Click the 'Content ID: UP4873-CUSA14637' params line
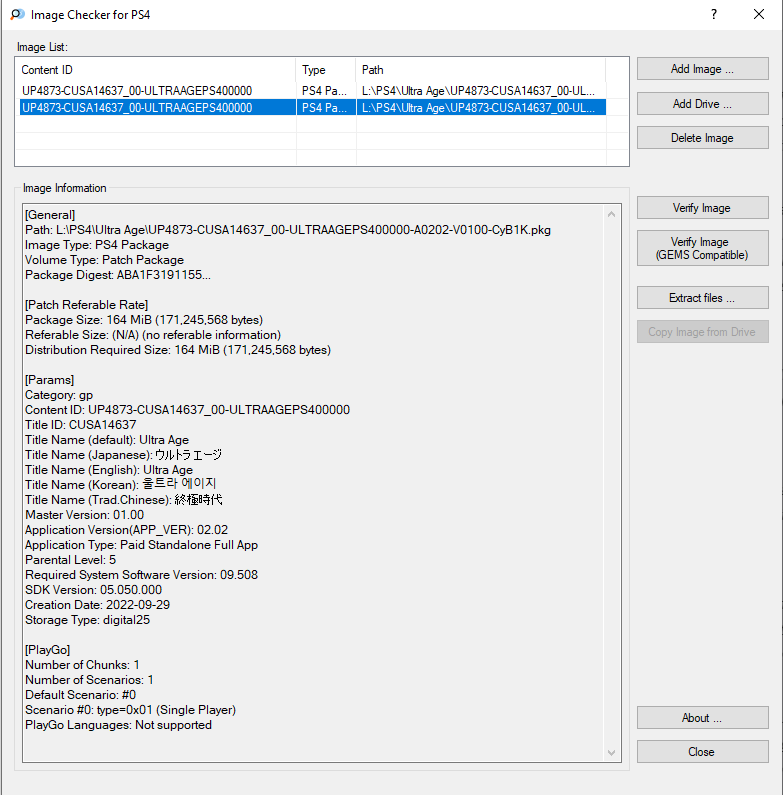 188,410
